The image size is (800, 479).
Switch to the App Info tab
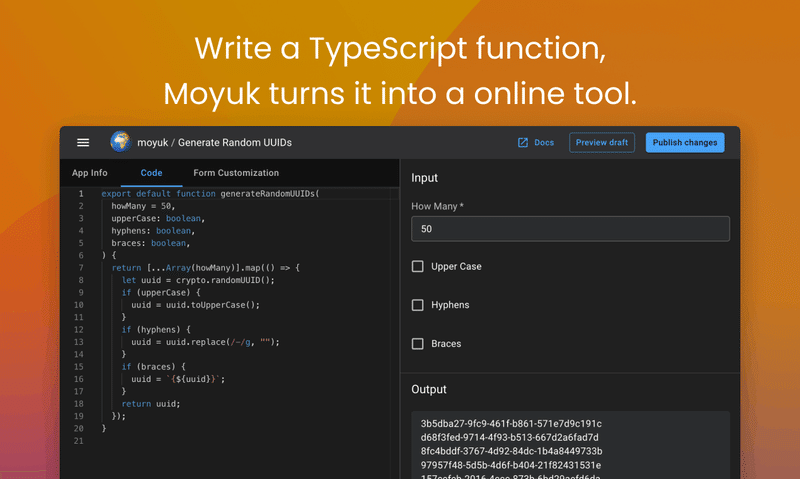point(90,173)
